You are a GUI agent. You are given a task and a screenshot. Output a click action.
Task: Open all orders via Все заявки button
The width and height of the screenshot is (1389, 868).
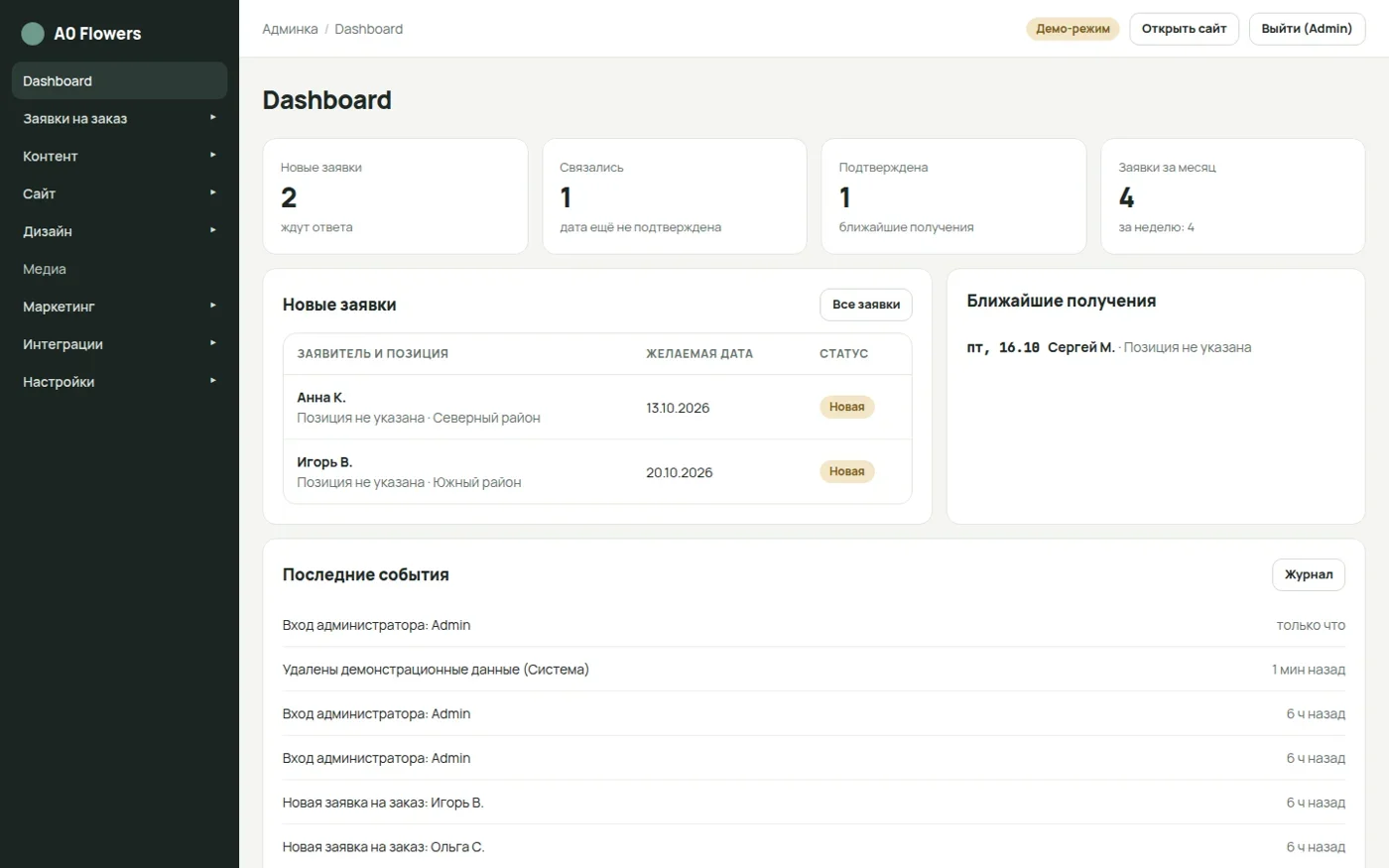pyautogui.click(x=866, y=305)
